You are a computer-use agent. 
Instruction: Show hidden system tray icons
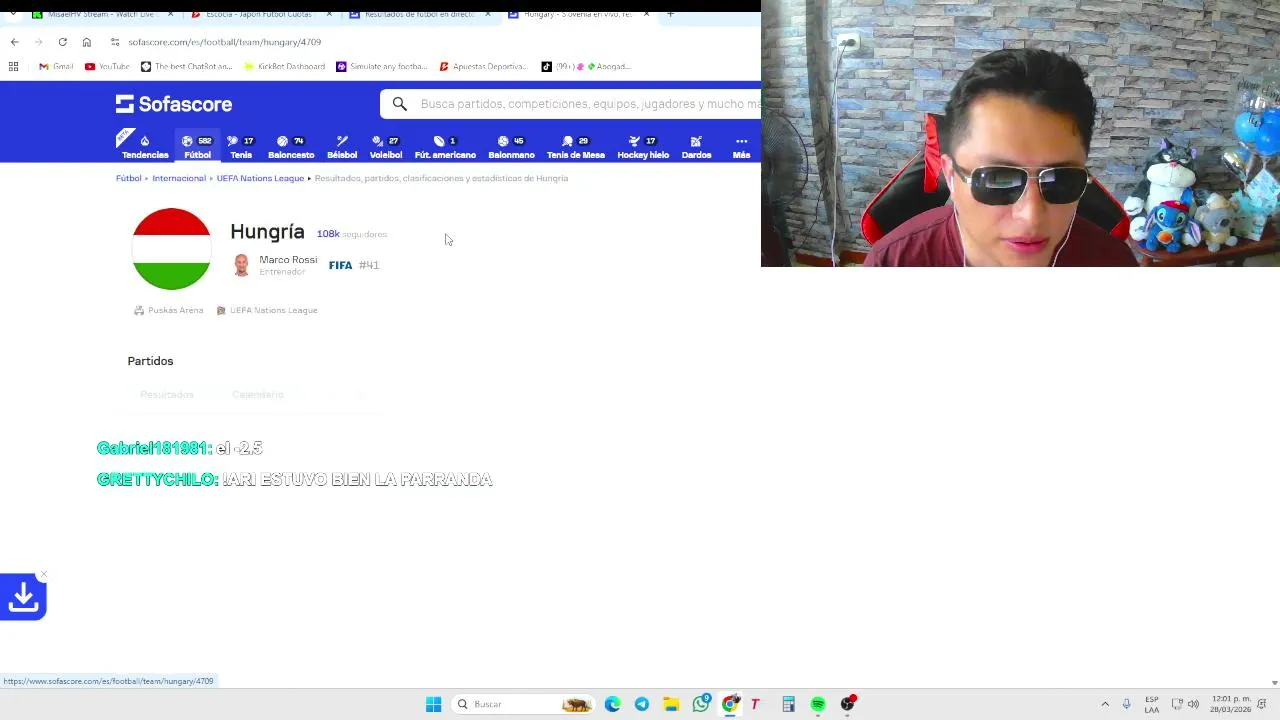[1105, 704]
